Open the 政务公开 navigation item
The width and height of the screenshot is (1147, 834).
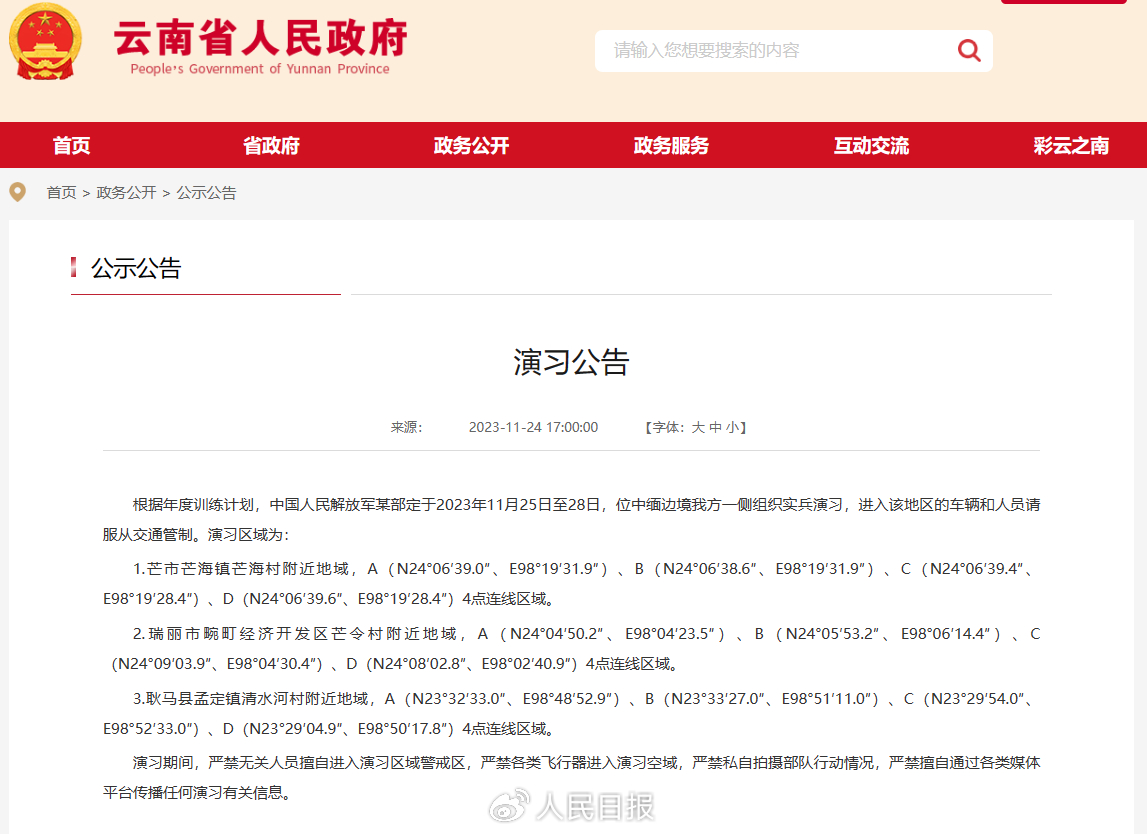click(x=471, y=146)
